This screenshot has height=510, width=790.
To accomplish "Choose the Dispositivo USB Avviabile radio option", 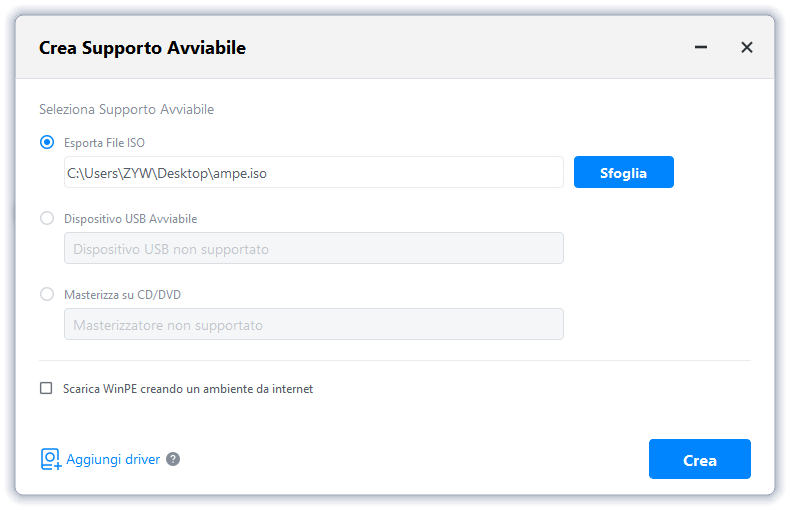I will 47,218.
